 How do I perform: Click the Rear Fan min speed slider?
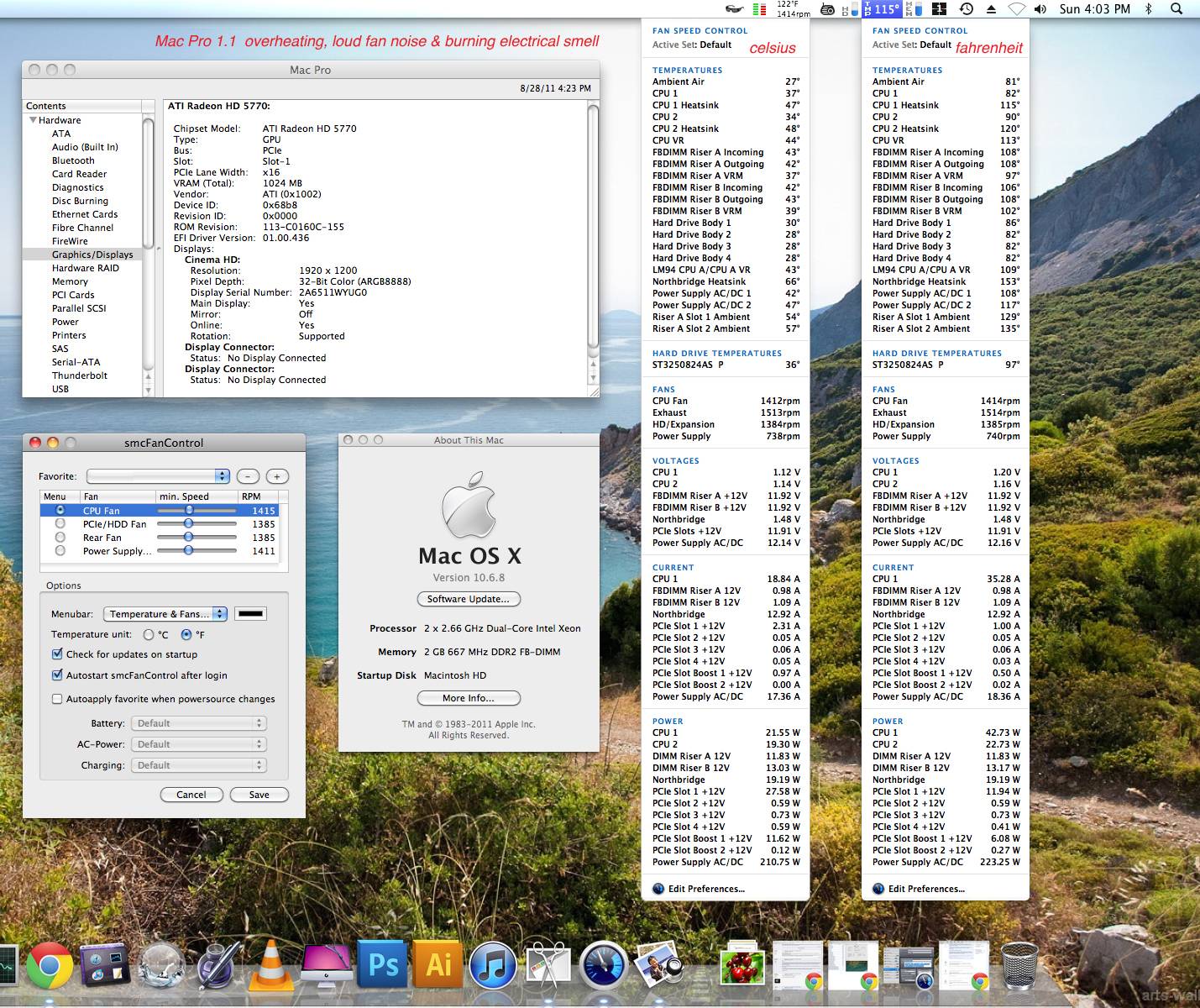pos(197,538)
